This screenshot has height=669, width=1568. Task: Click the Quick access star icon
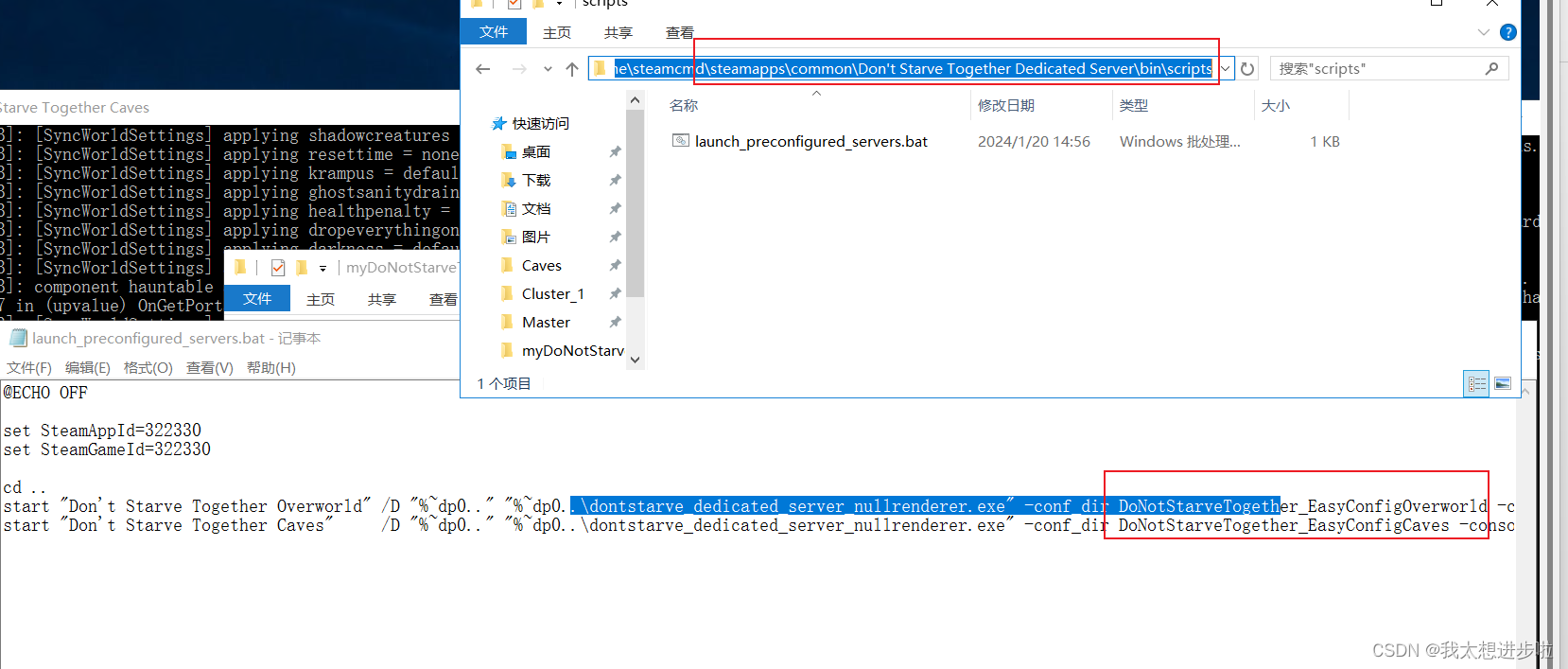point(499,124)
